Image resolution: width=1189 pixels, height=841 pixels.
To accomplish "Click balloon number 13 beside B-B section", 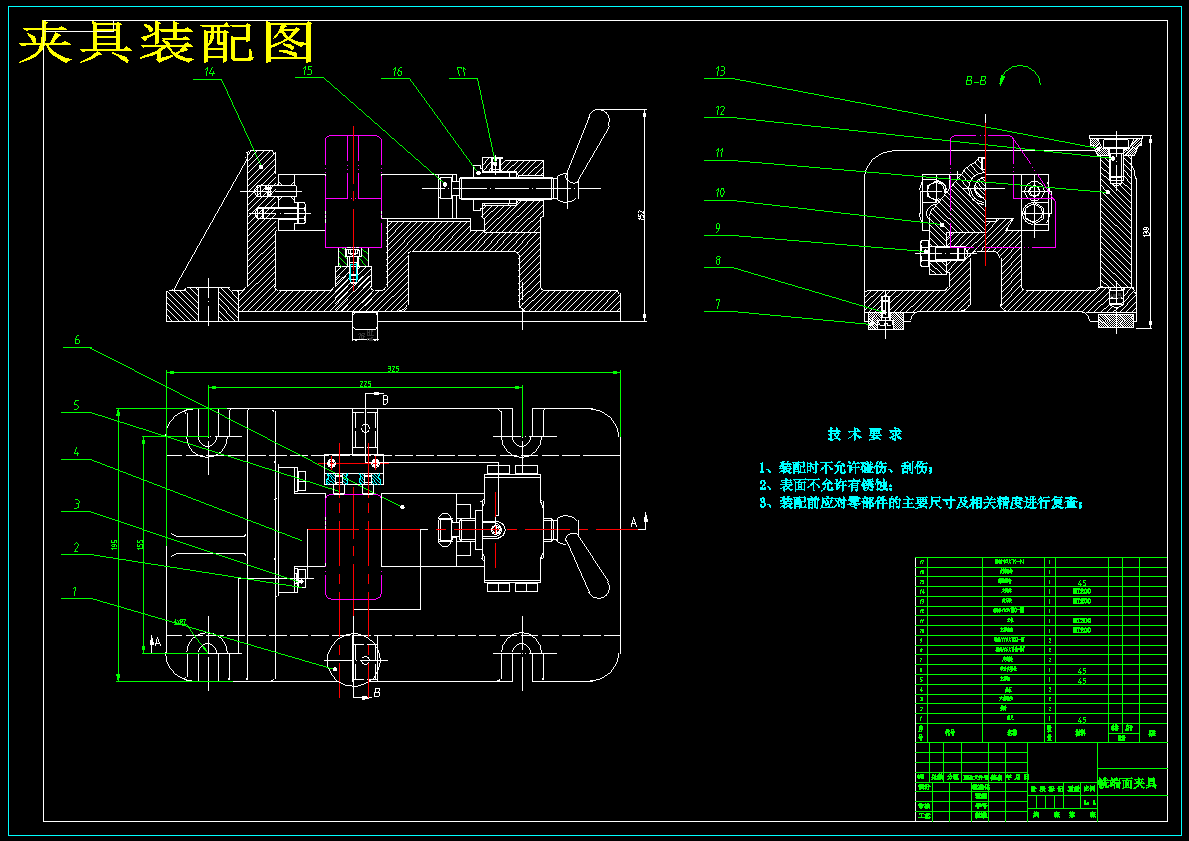I will coord(720,71).
